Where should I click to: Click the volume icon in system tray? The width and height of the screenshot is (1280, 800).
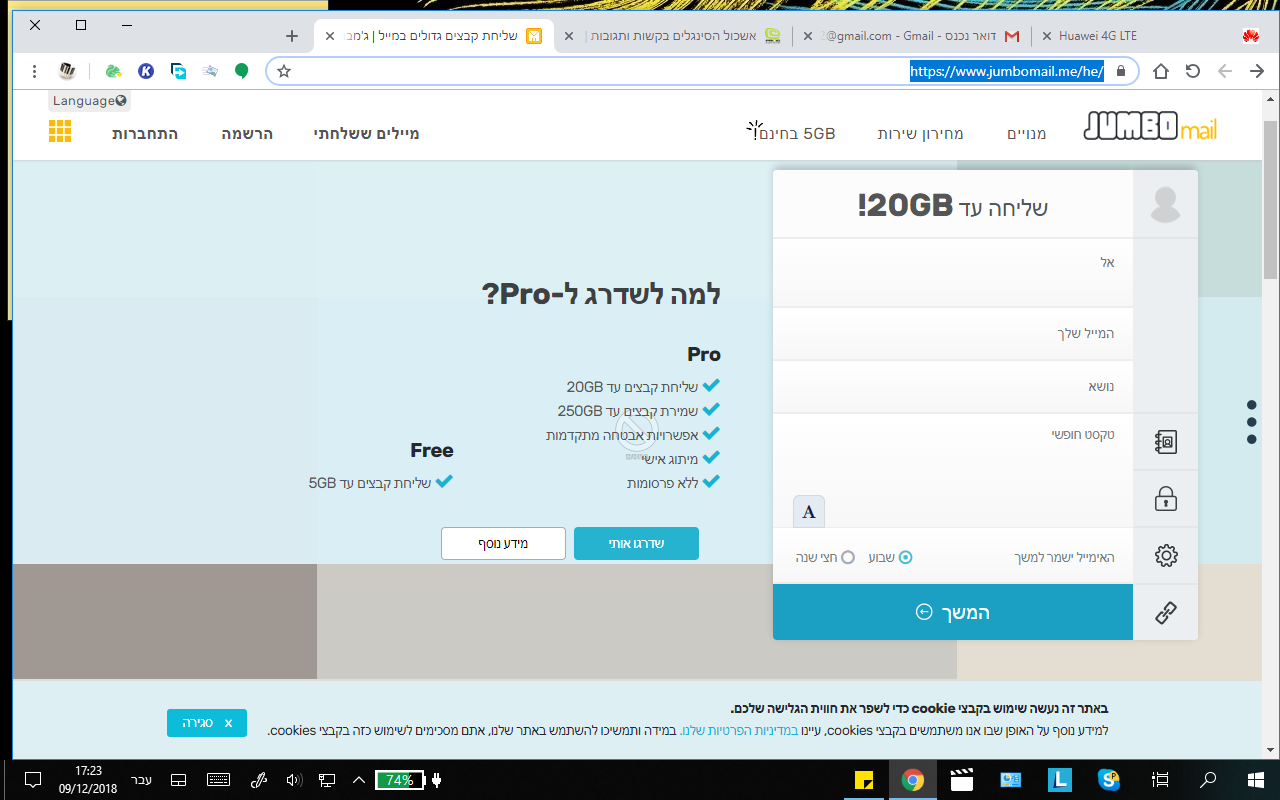tap(294, 780)
